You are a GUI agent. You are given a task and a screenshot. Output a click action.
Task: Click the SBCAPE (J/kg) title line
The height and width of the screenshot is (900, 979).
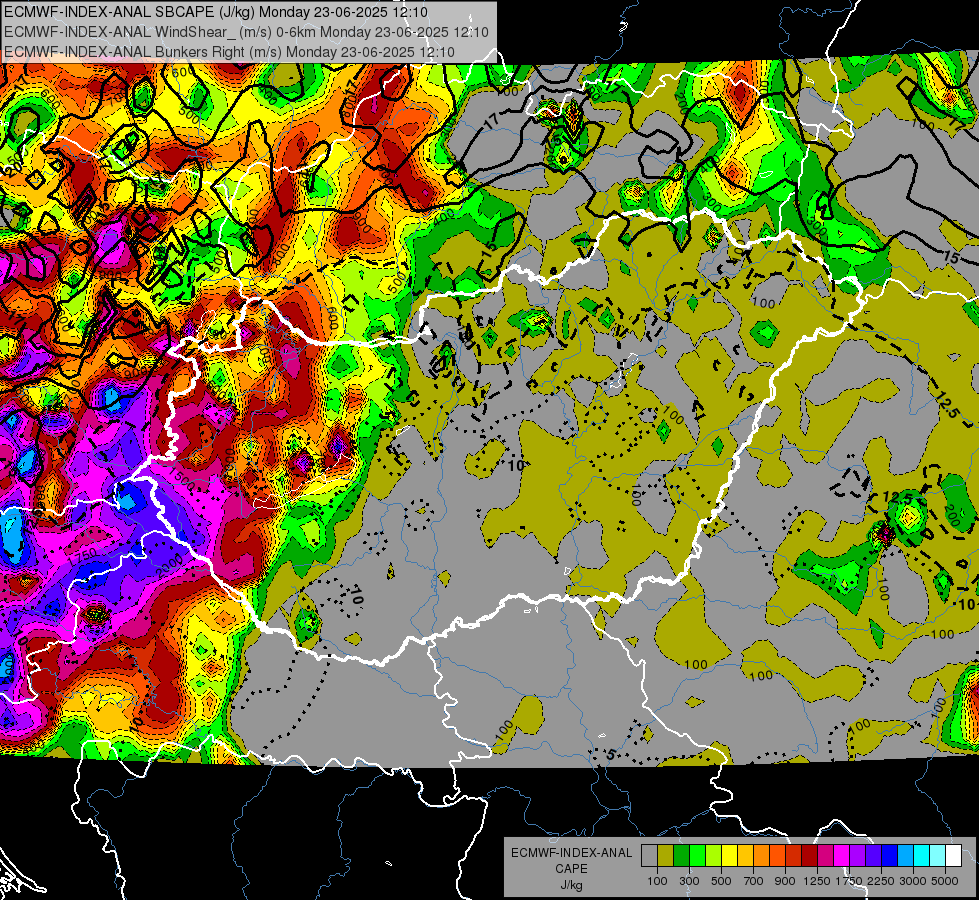pos(216,12)
